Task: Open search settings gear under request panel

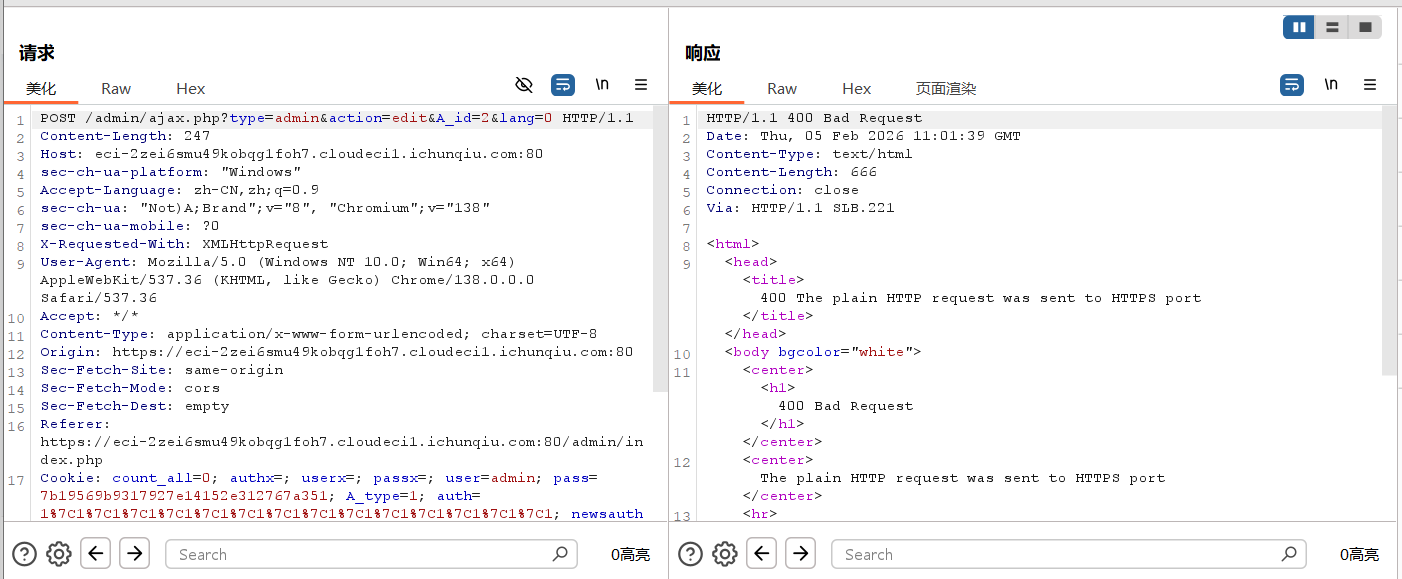Action: [59, 553]
